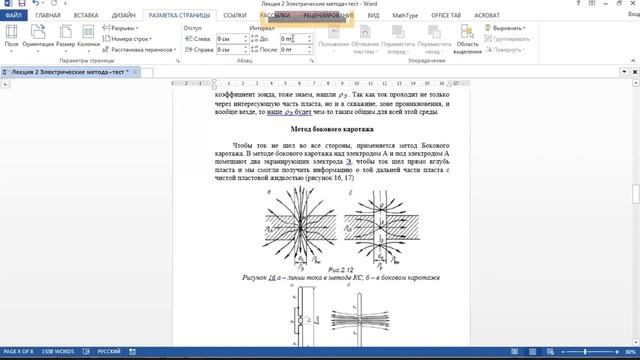The image size is (640, 360).
Task: Open the ВСТАВКА ribbon tab
Action: point(86,15)
